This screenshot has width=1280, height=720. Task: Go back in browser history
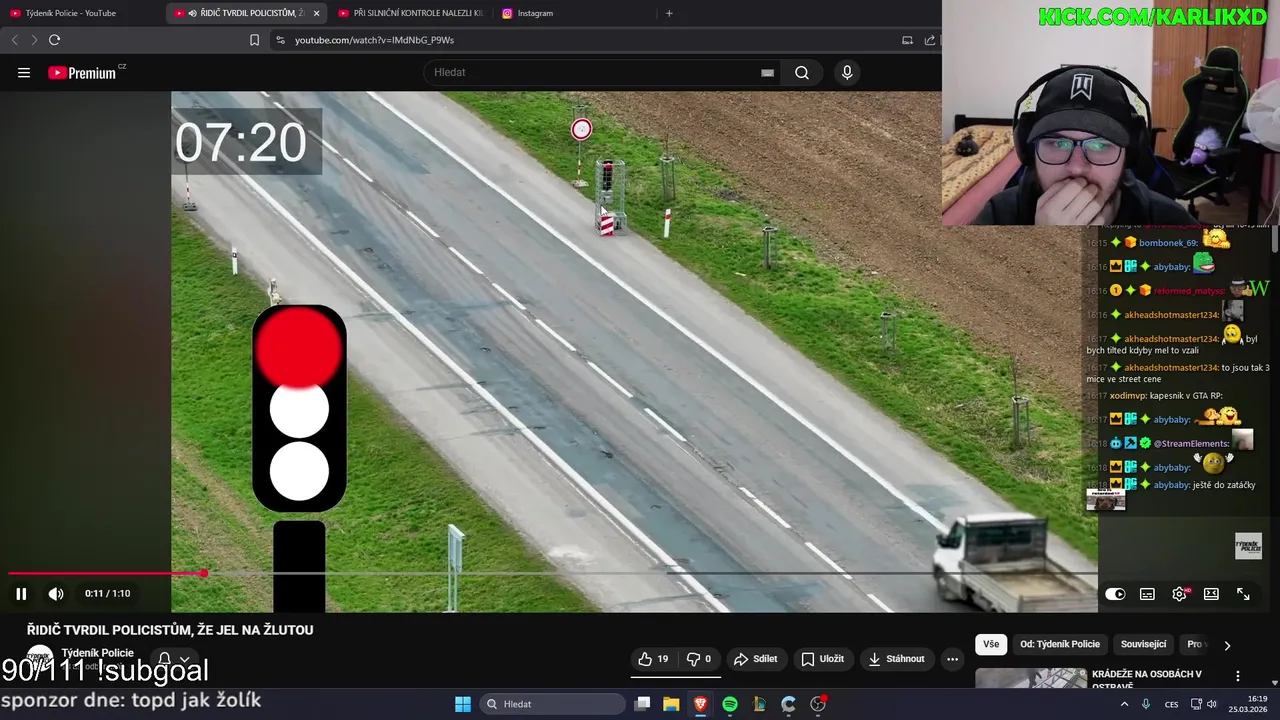click(14, 40)
